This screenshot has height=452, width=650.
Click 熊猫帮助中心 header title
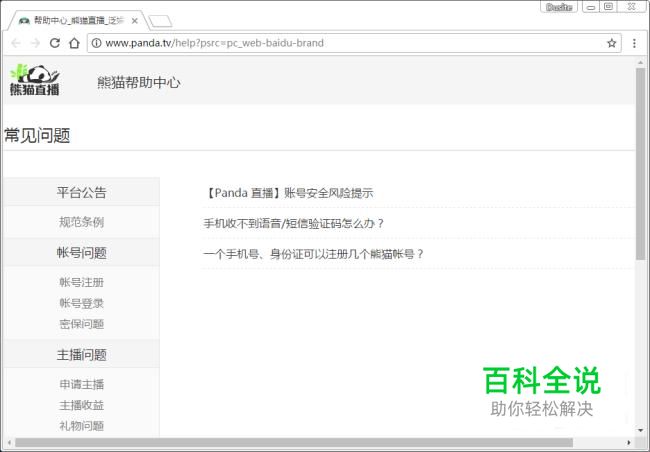coord(139,82)
